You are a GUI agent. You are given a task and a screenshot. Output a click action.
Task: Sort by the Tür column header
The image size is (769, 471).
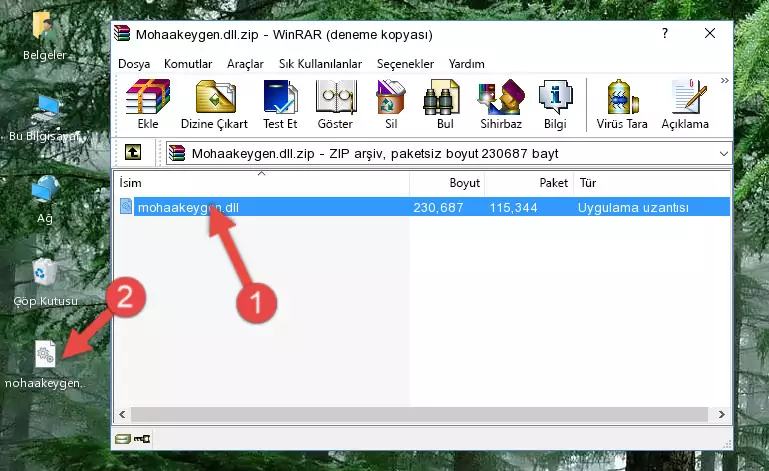coord(652,183)
